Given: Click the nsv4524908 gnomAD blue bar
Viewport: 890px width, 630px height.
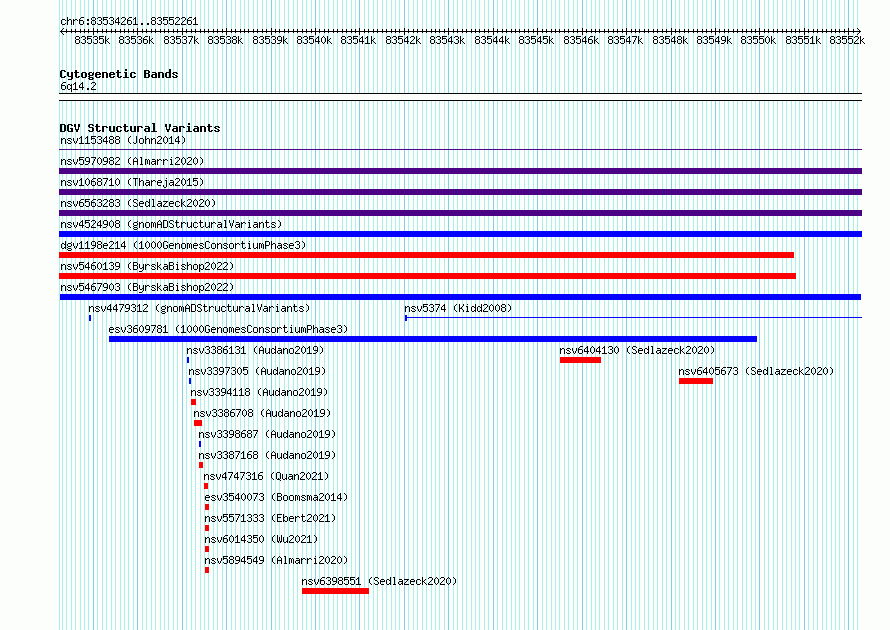Looking at the screenshot, I should pyautogui.click(x=460, y=234).
